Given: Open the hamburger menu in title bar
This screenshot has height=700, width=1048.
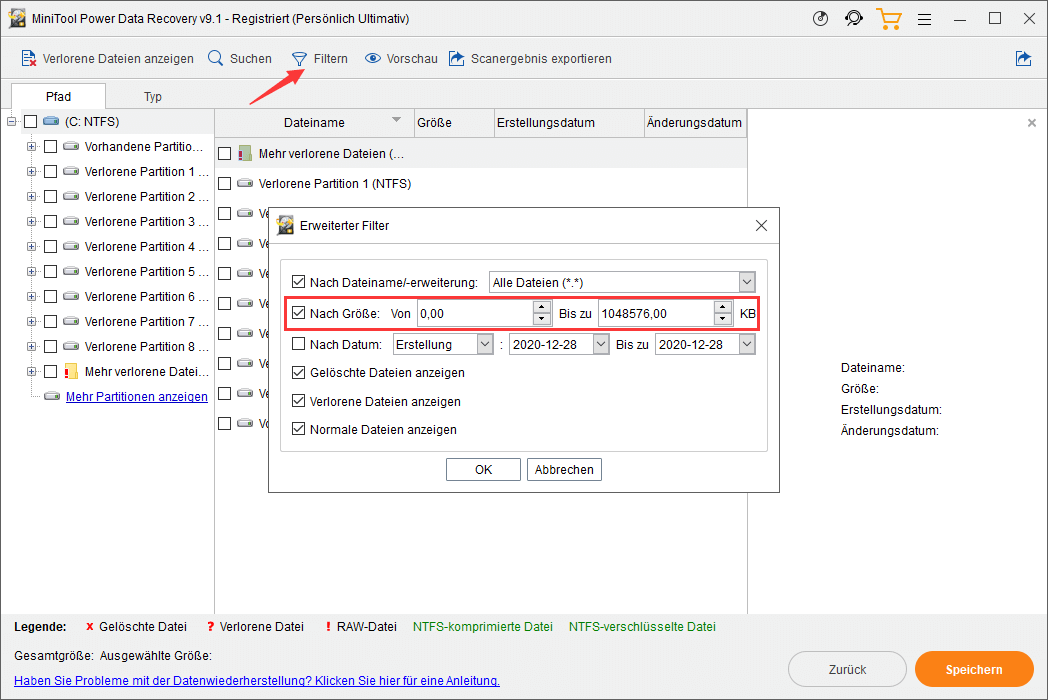Looking at the screenshot, I should 924,19.
